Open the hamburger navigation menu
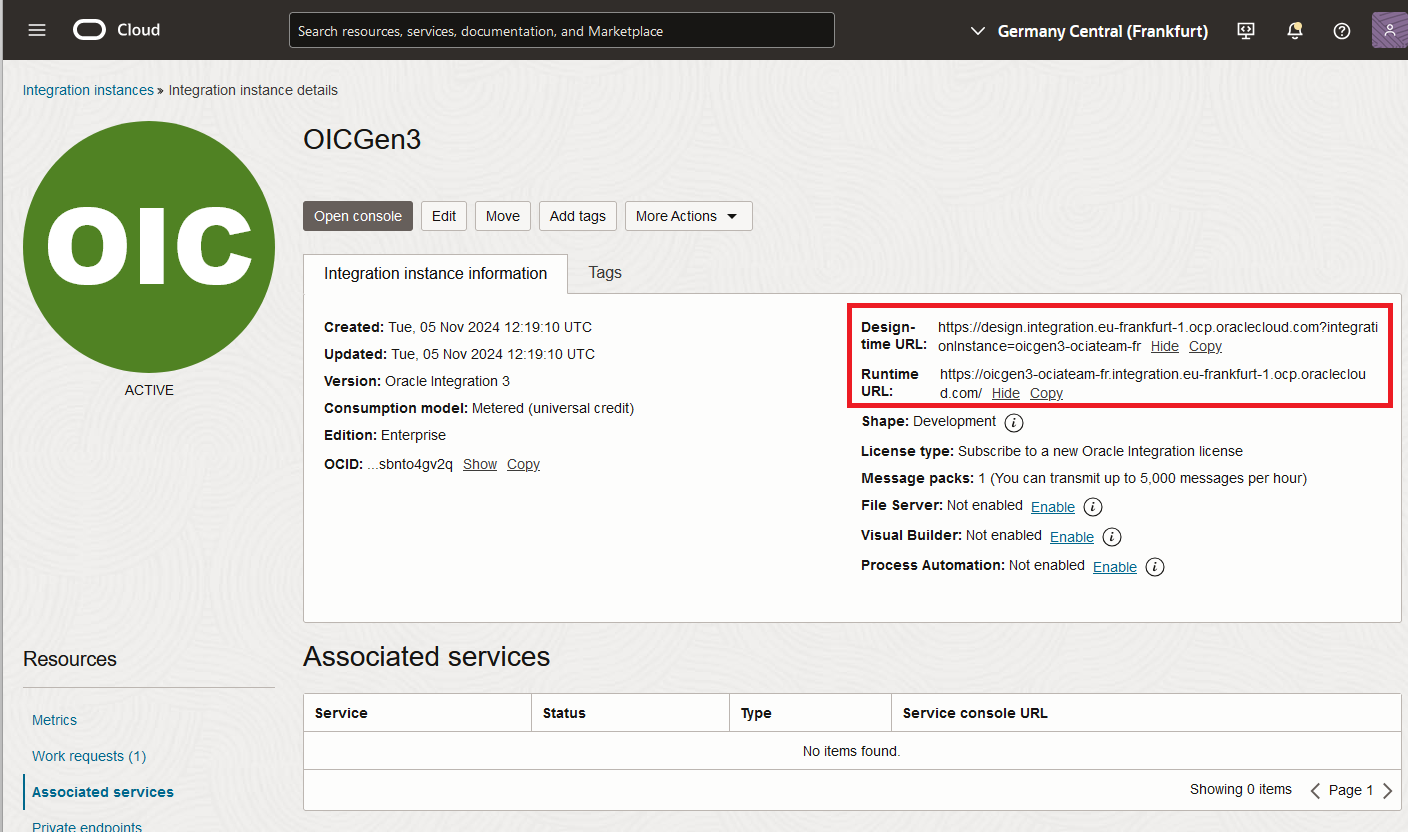Screen dimensions: 1408x832 tap(37, 30)
